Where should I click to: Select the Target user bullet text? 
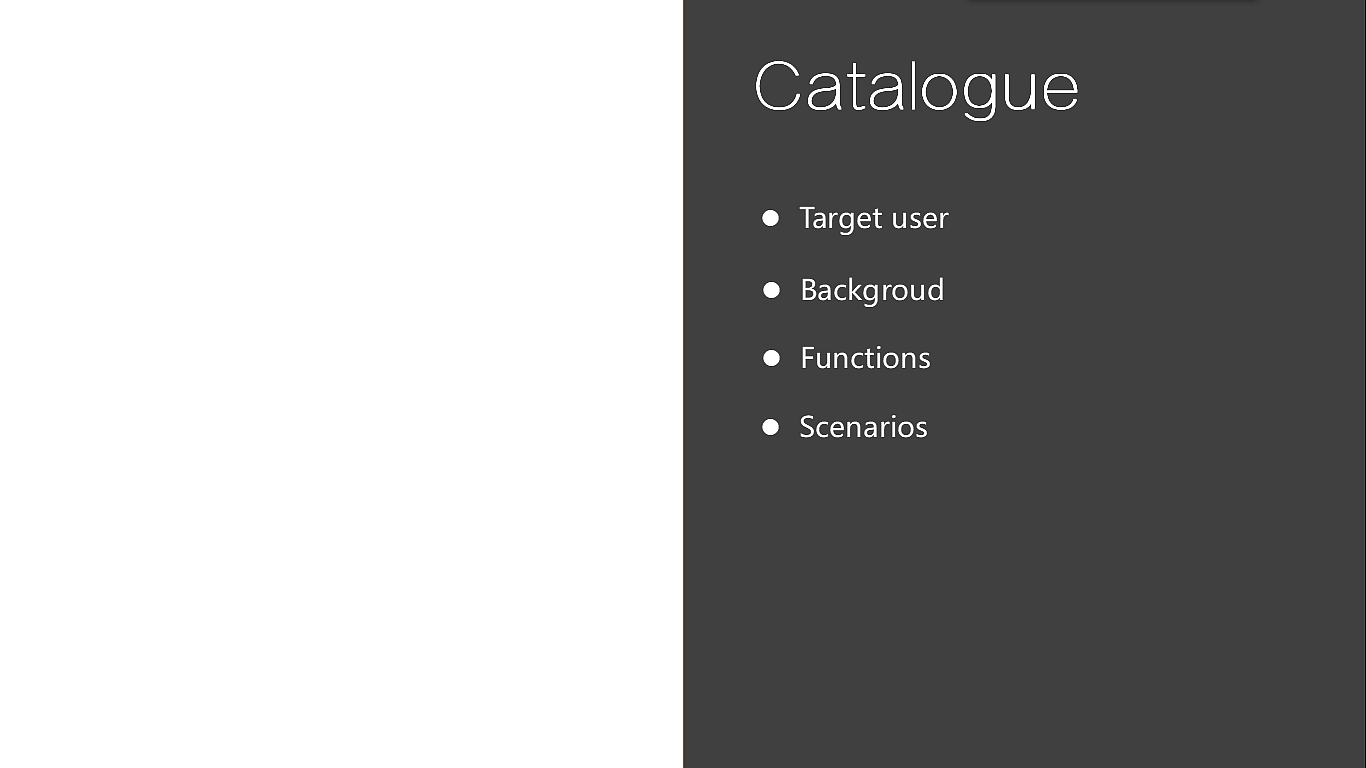click(x=873, y=218)
